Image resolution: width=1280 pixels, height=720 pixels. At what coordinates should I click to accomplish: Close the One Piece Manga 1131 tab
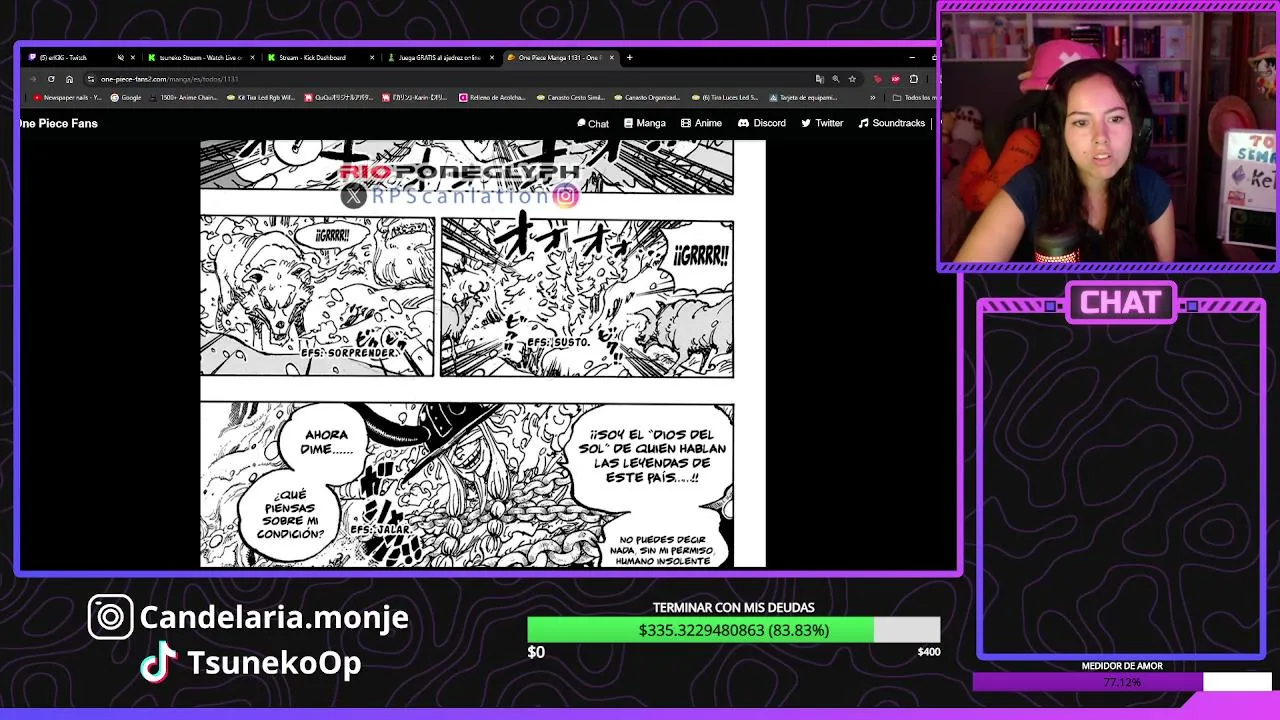point(612,57)
